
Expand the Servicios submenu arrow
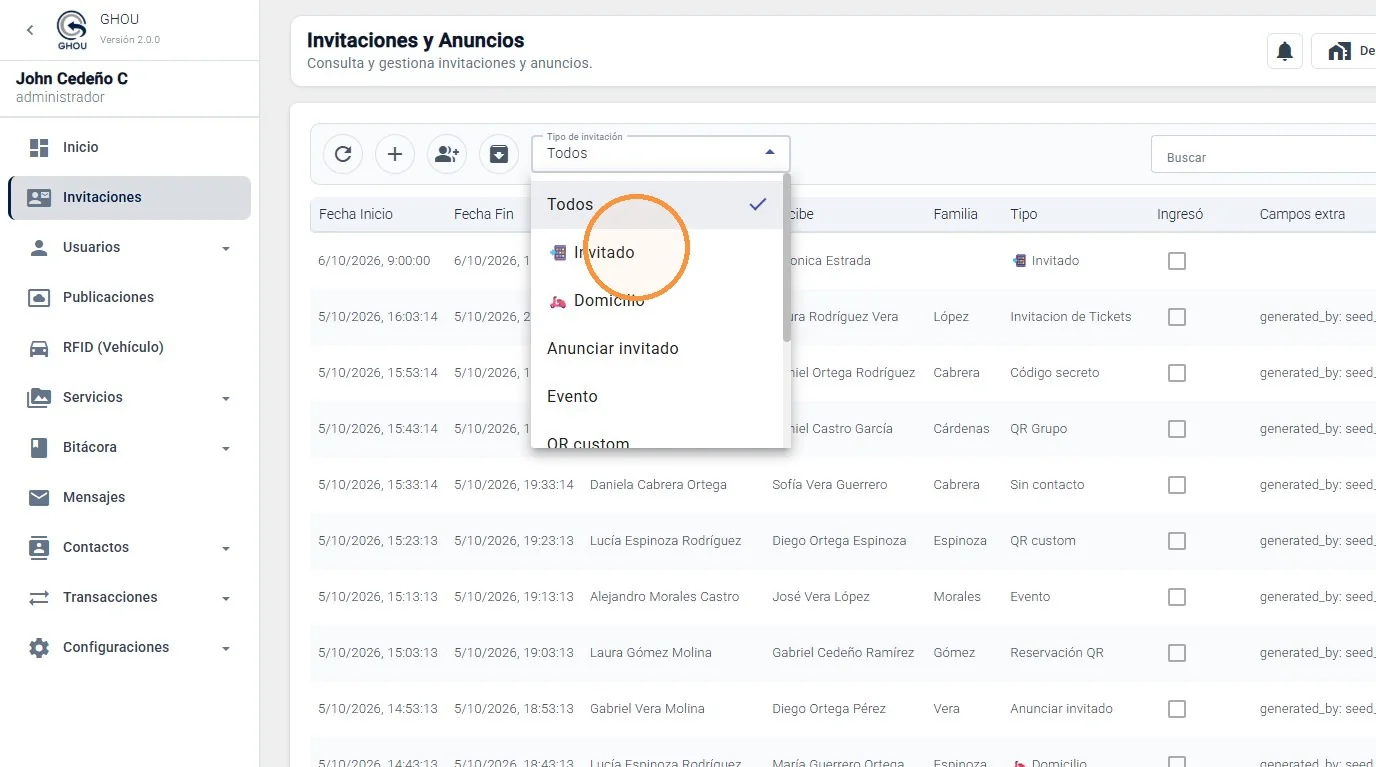point(226,398)
